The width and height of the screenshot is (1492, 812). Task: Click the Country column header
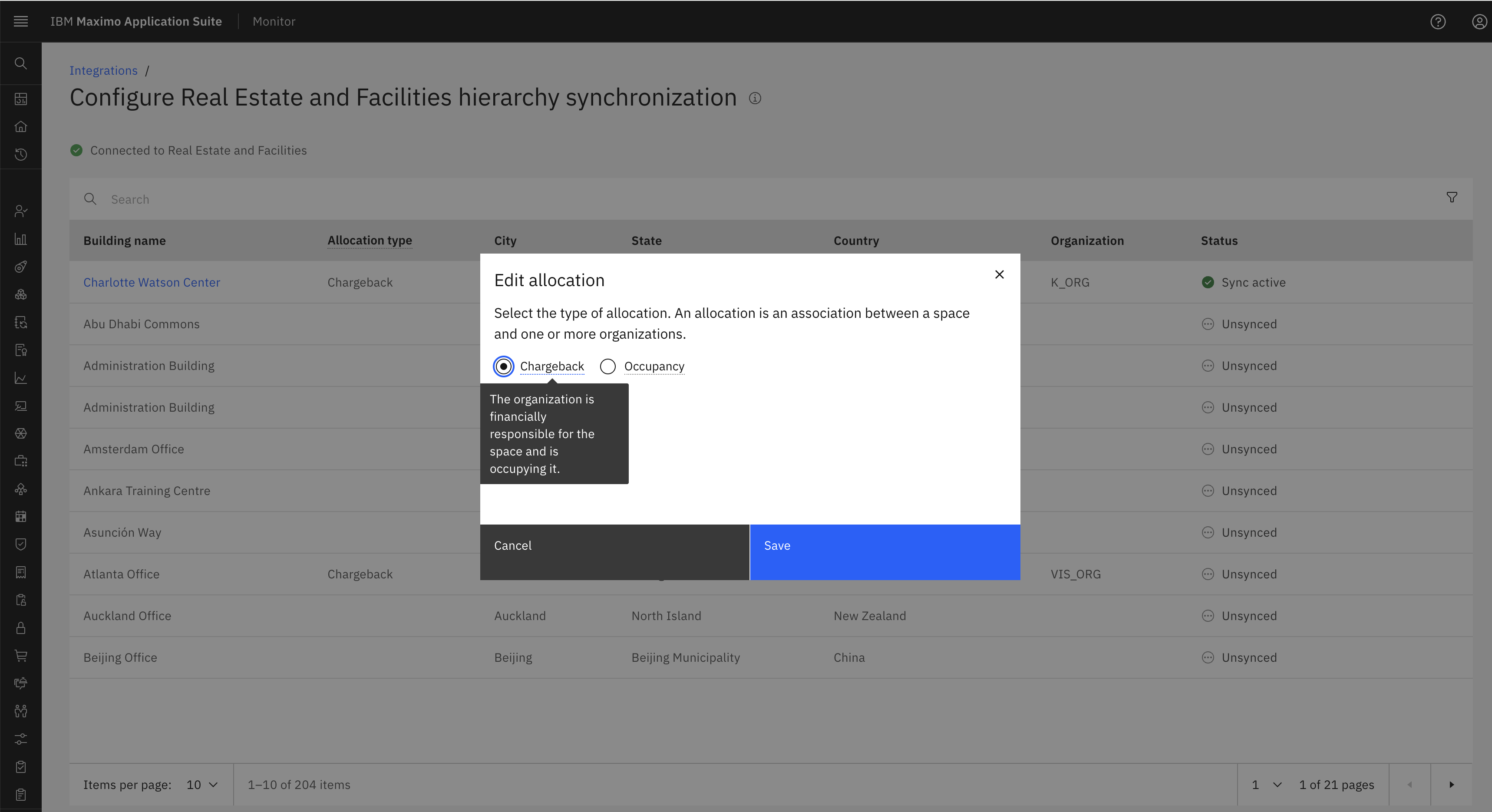coord(856,241)
